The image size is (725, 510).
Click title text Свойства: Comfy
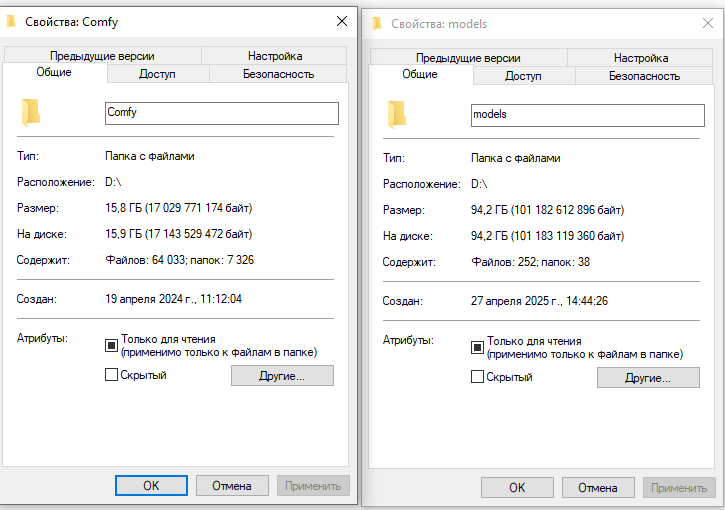pyautogui.click(x=72, y=22)
